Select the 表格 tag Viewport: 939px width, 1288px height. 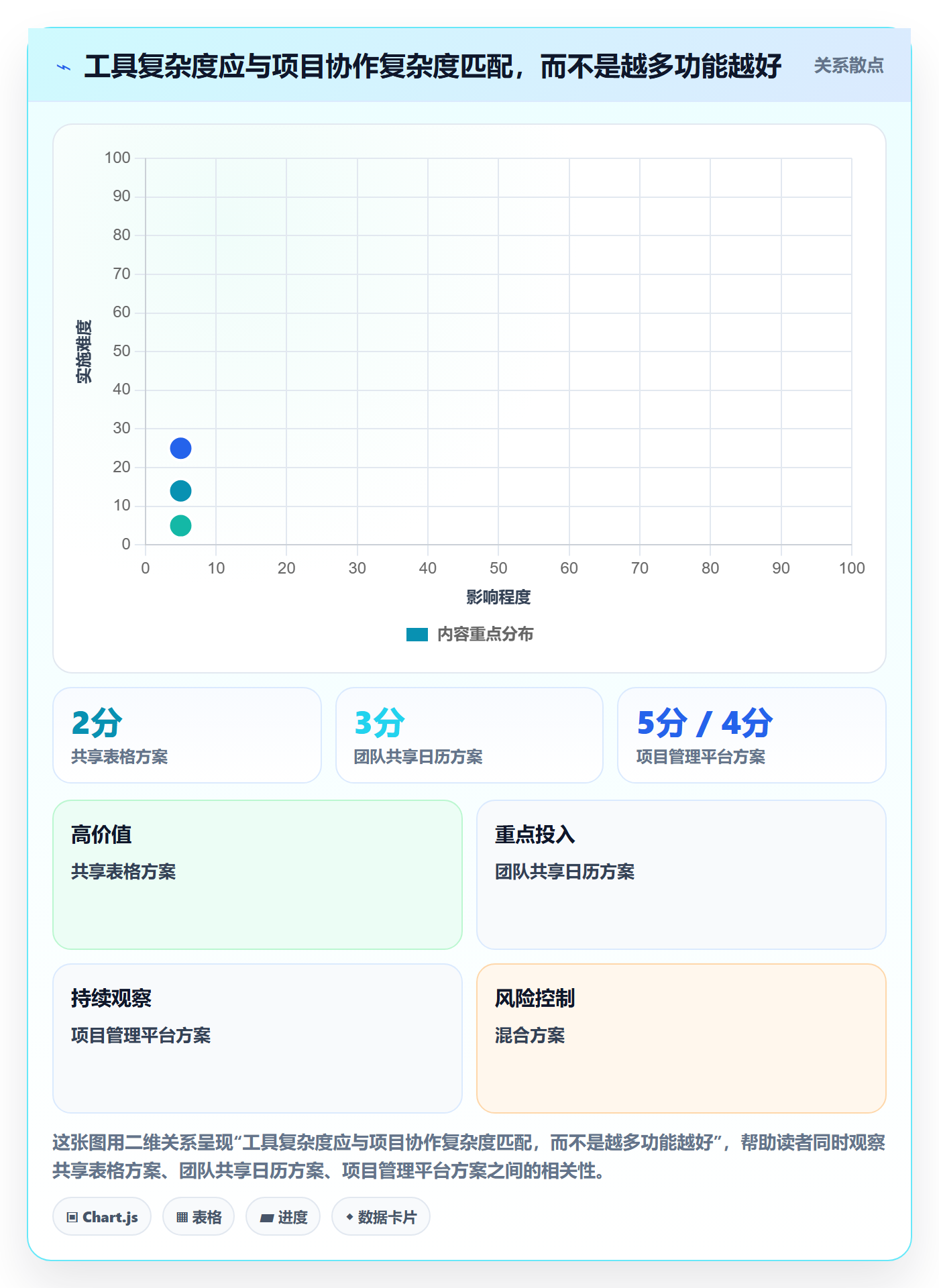(199, 1217)
